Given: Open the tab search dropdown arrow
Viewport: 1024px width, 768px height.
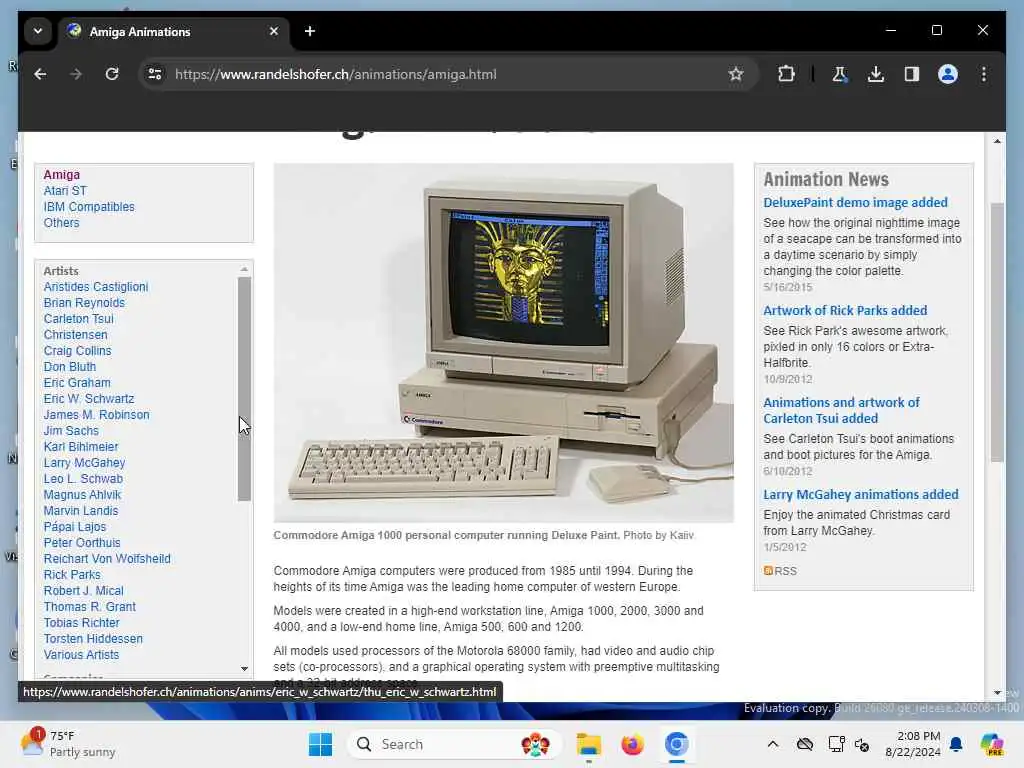Looking at the screenshot, I should coord(38,31).
